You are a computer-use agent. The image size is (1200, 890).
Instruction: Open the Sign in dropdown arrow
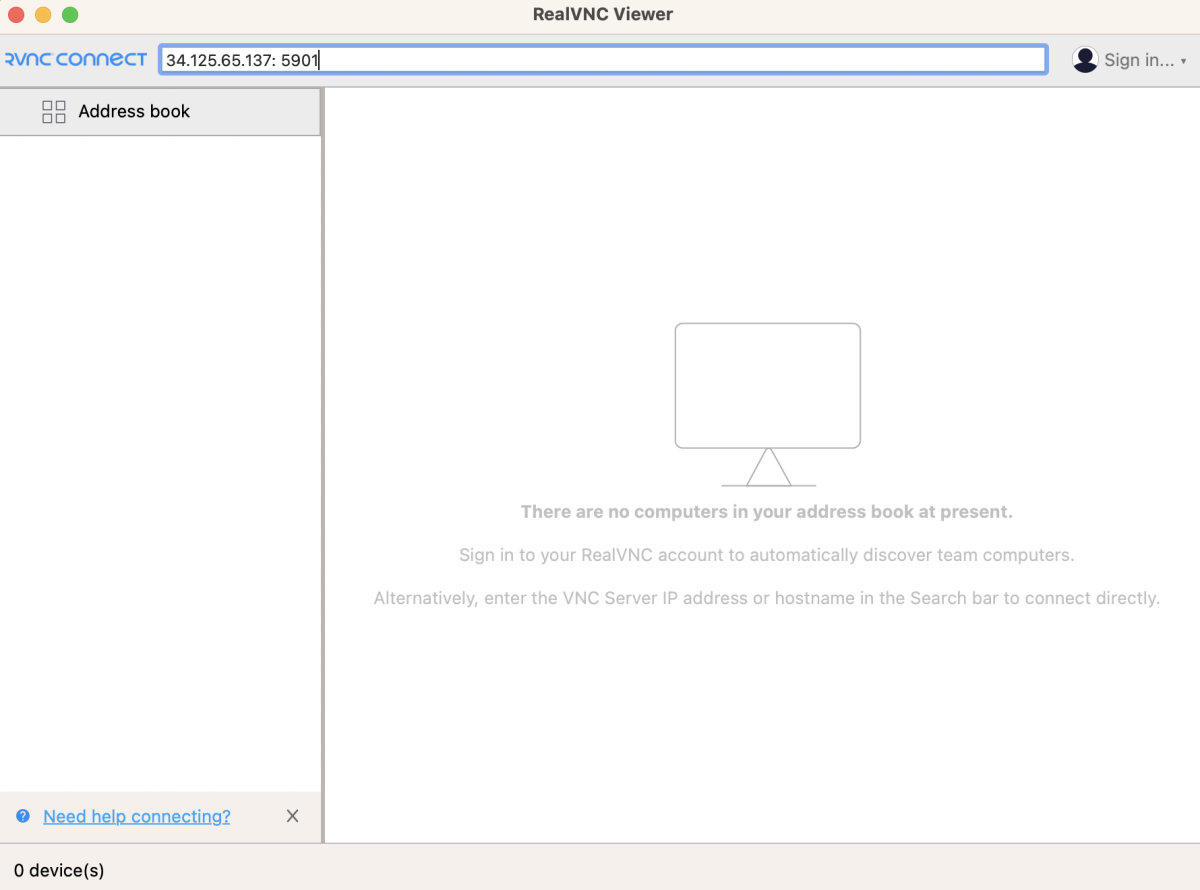click(x=1184, y=61)
